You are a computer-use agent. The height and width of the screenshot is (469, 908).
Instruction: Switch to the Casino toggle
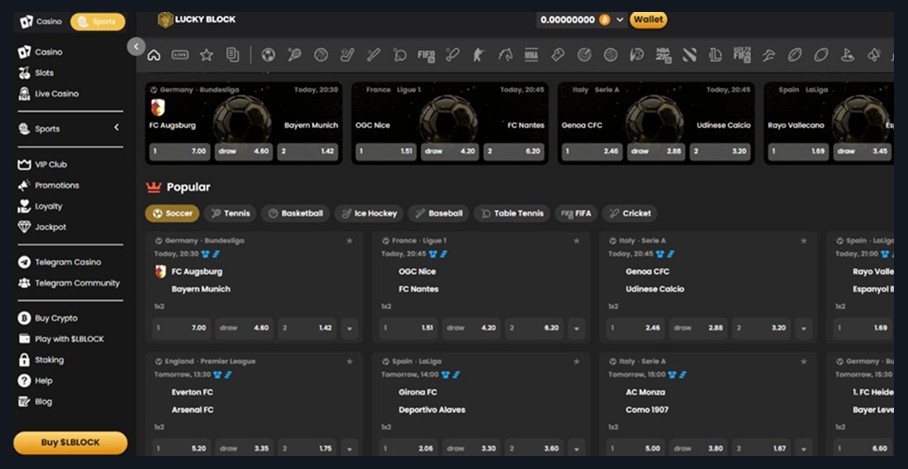(x=41, y=21)
